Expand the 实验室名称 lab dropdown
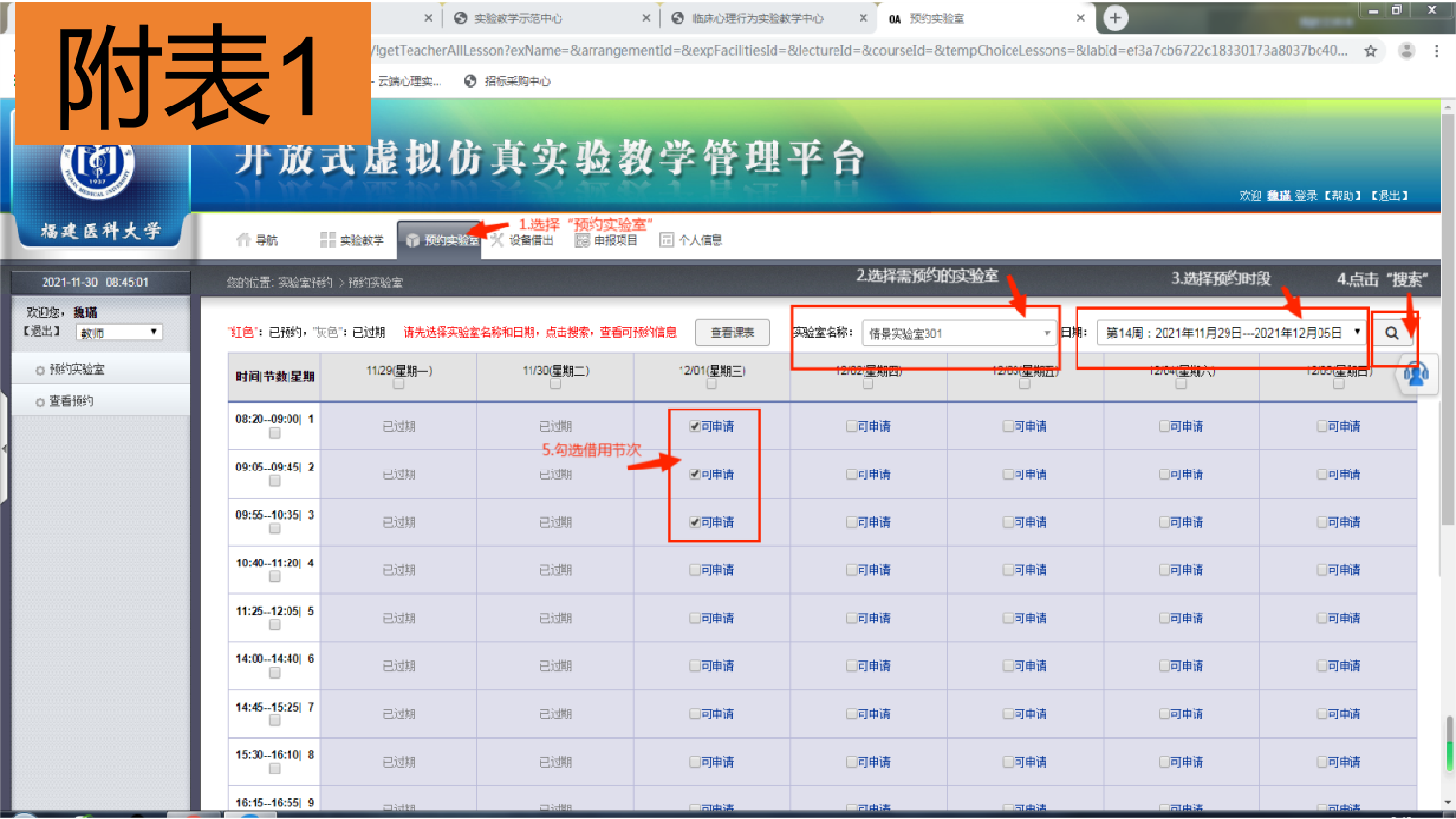Viewport: 1456px width, 819px height. [958, 333]
